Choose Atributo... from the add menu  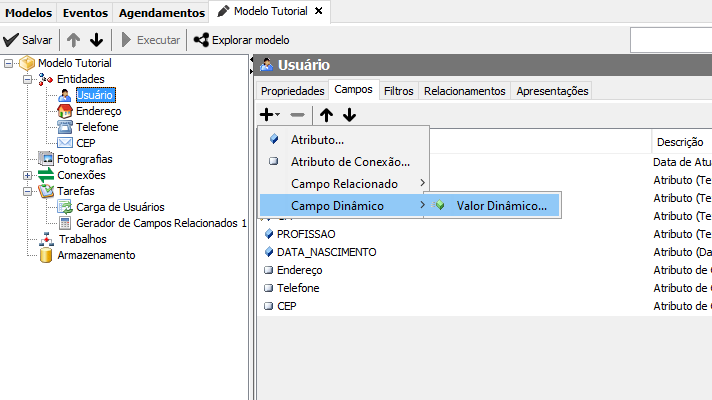[317, 140]
